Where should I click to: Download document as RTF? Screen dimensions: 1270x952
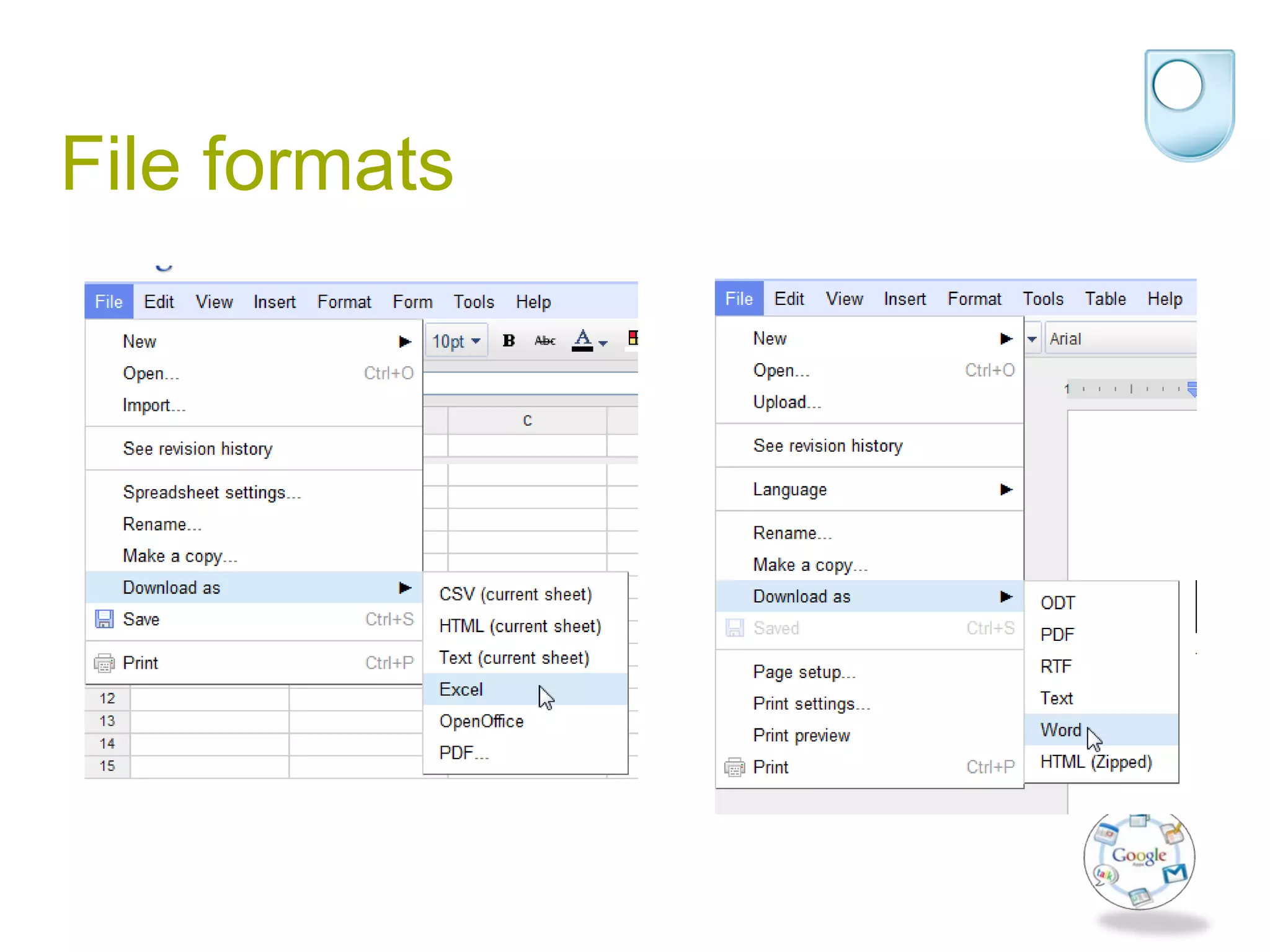pyautogui.click(x=1101, y=666)
